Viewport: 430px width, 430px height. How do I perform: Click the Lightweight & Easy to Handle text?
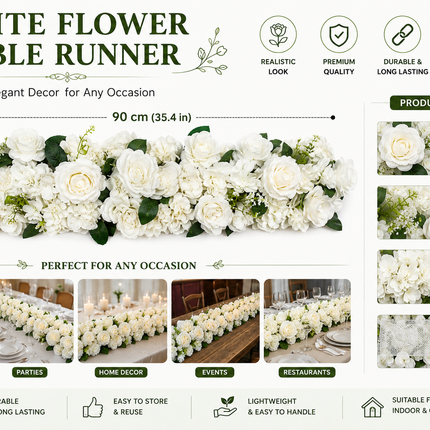pos(281,406)
